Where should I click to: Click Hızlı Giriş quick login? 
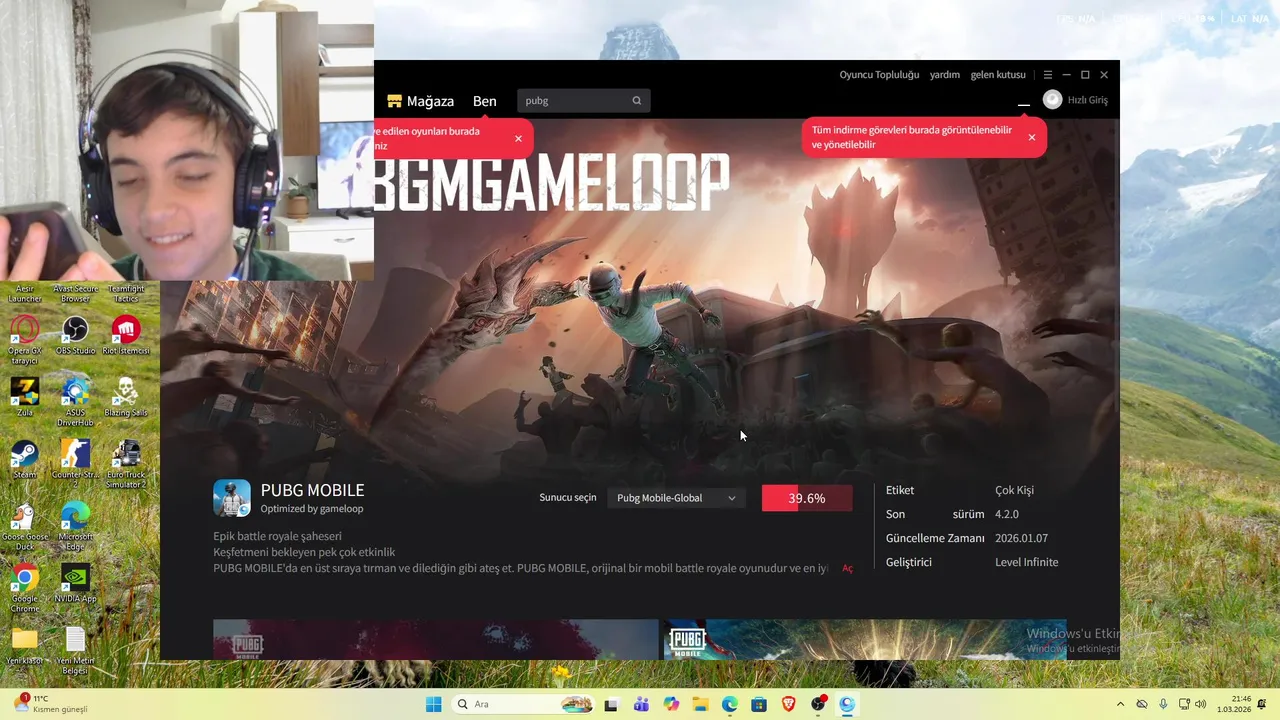click(x=1088, y=100)
